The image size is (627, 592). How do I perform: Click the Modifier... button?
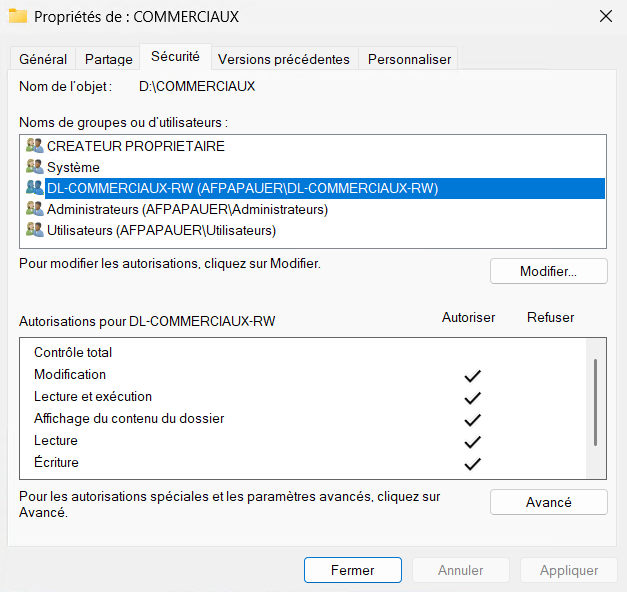548,271
